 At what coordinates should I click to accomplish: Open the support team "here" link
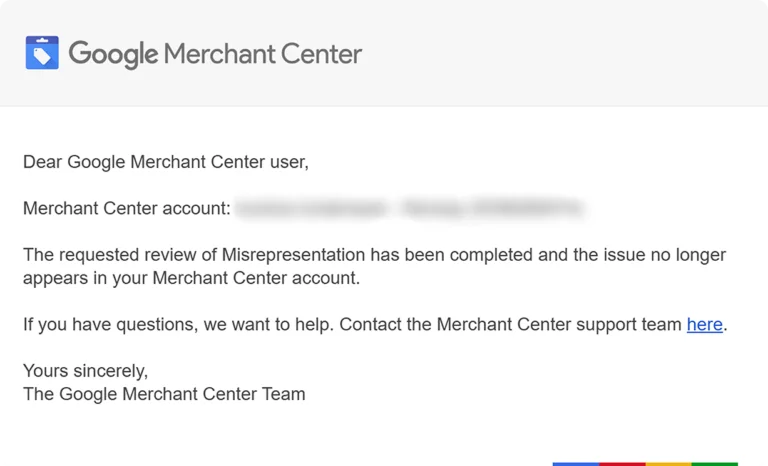point(704,324)
